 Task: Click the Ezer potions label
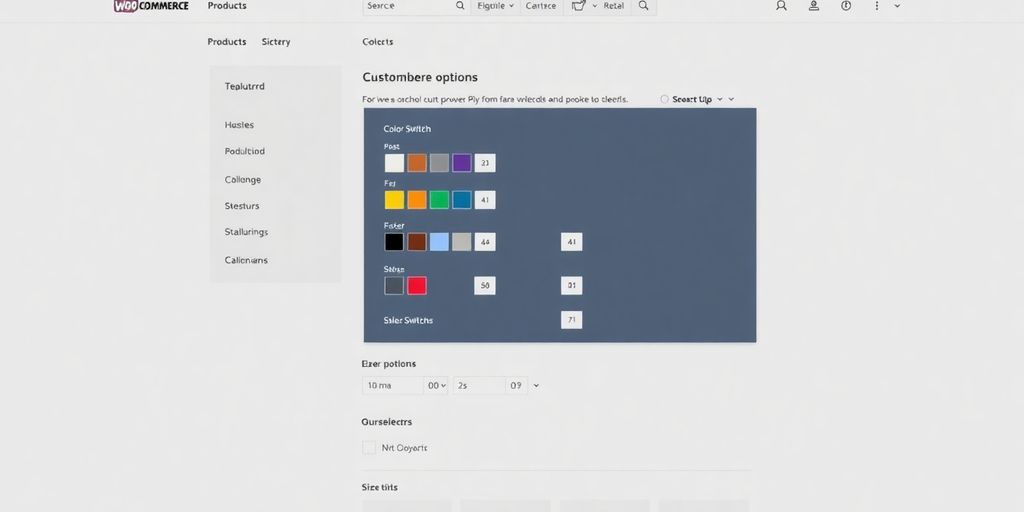(x=389, y=364)
